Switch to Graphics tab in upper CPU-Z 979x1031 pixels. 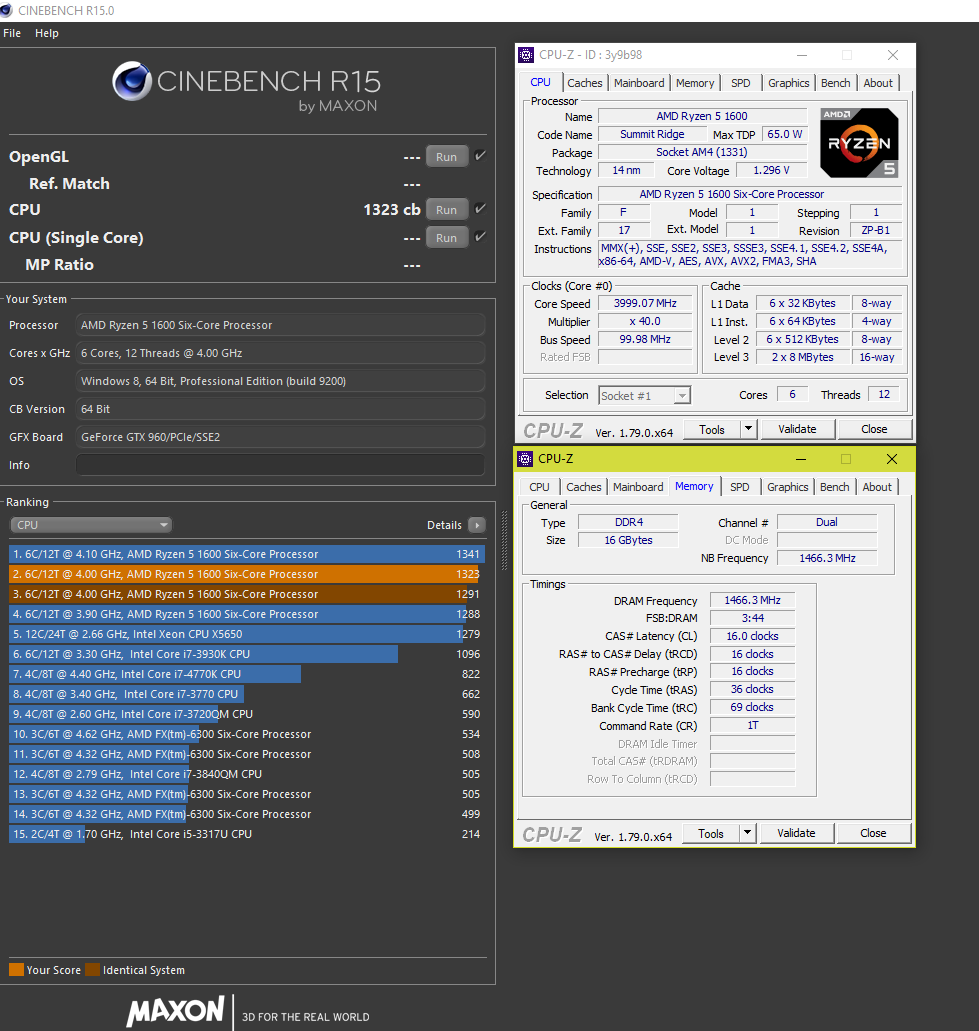pos(788,83)
